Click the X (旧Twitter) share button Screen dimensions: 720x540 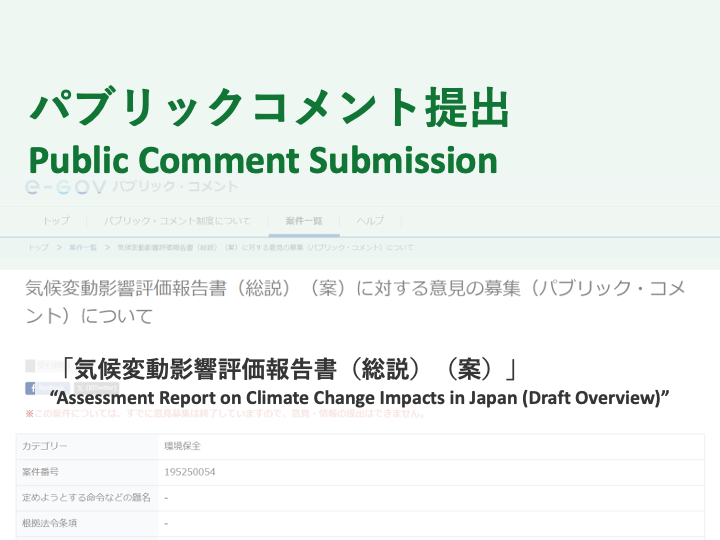(96, 388)
